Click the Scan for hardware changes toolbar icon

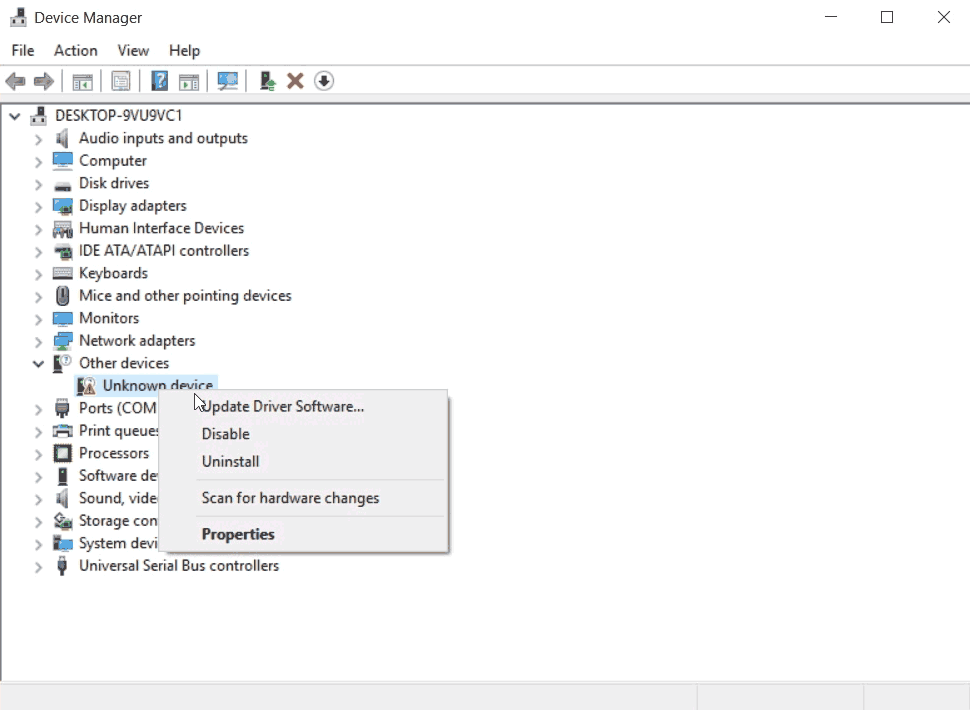(x=227, y=81)
